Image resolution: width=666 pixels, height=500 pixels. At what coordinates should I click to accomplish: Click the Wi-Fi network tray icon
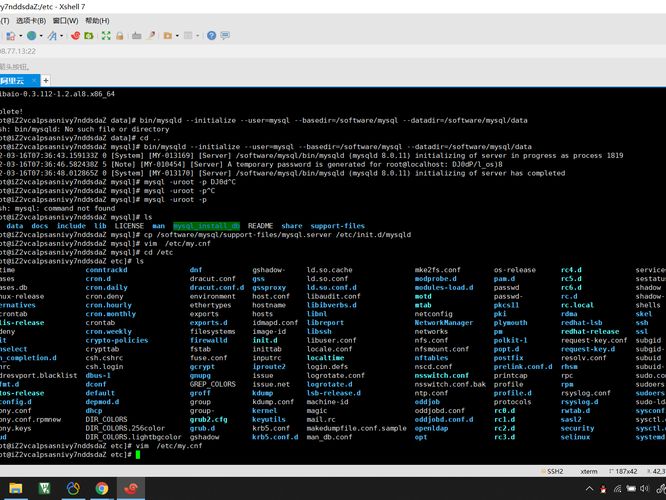coord(618,489)
